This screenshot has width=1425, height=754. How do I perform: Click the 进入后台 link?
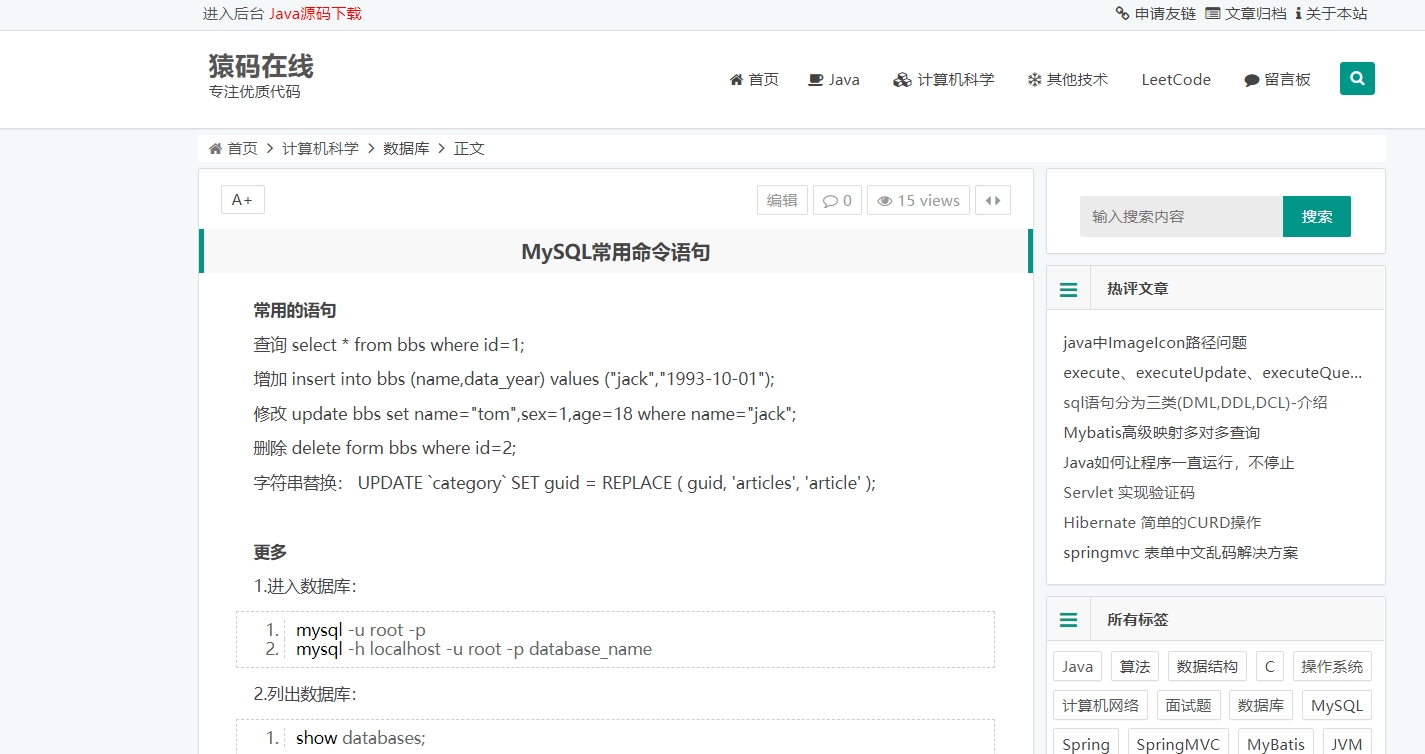pos(233,14)
